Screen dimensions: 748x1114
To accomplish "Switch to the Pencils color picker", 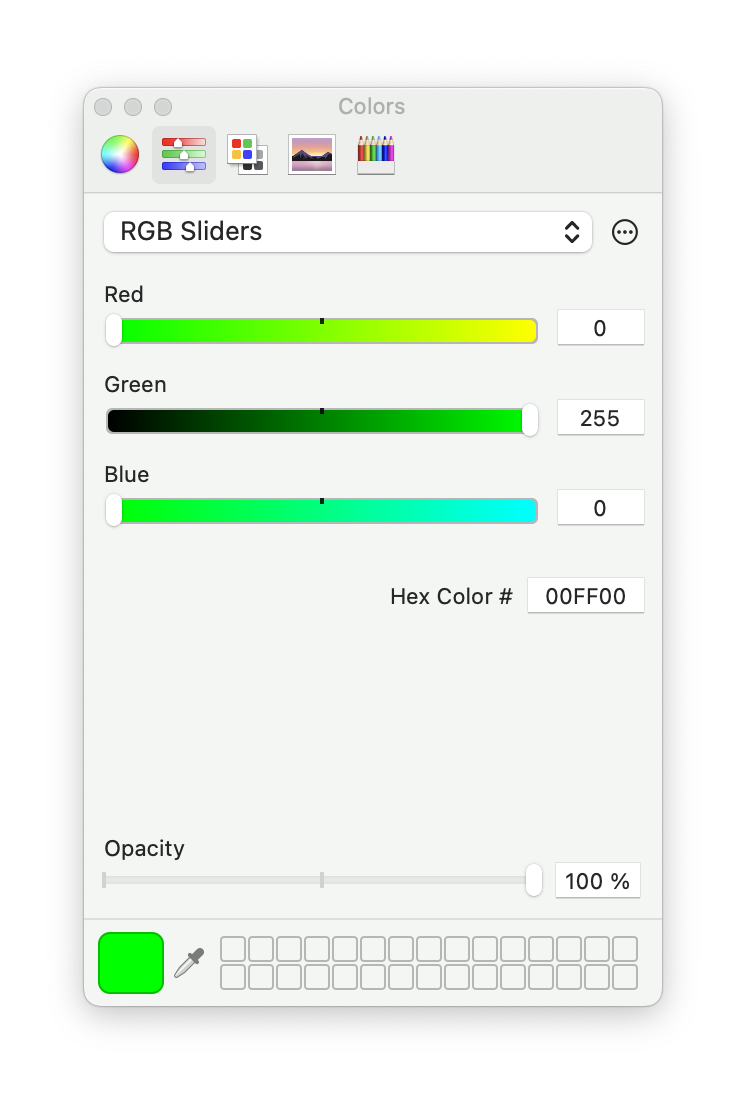I will tap(376, 155).
